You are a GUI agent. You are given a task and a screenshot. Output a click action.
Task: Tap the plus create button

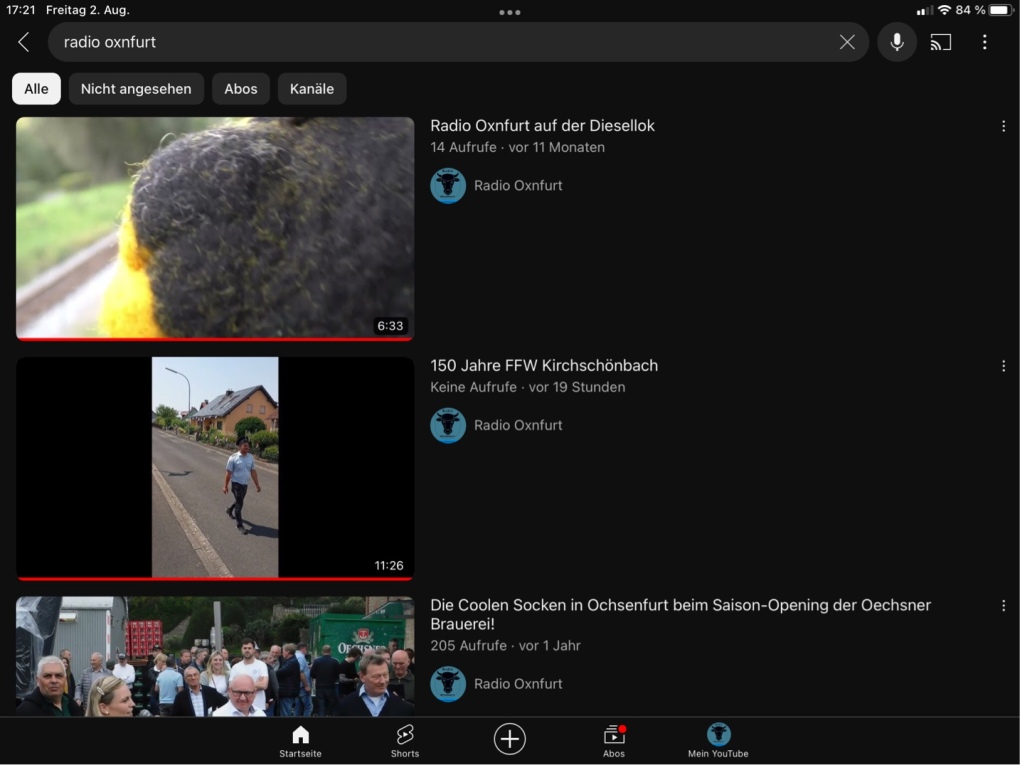509,739
